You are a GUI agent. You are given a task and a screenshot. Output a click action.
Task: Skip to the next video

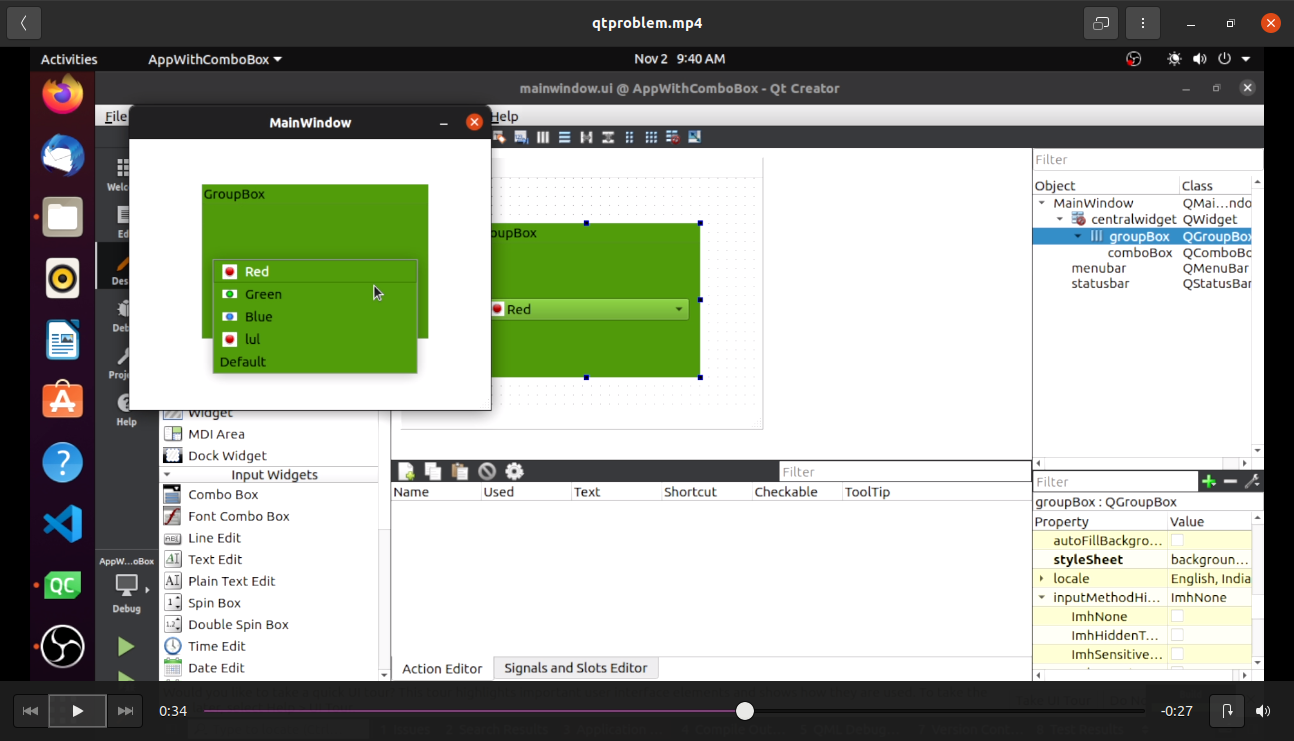click(125, 711)
